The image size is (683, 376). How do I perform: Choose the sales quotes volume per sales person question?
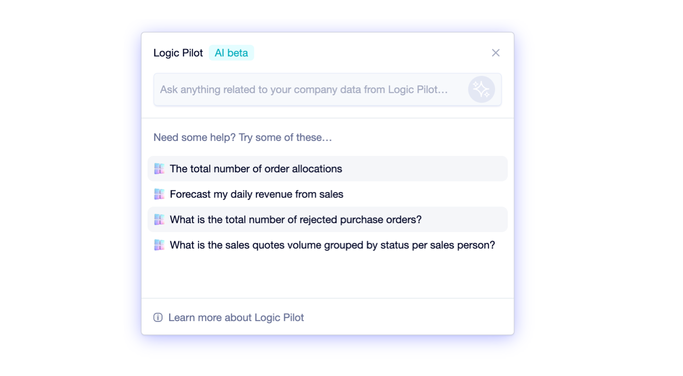click(328, 245)
